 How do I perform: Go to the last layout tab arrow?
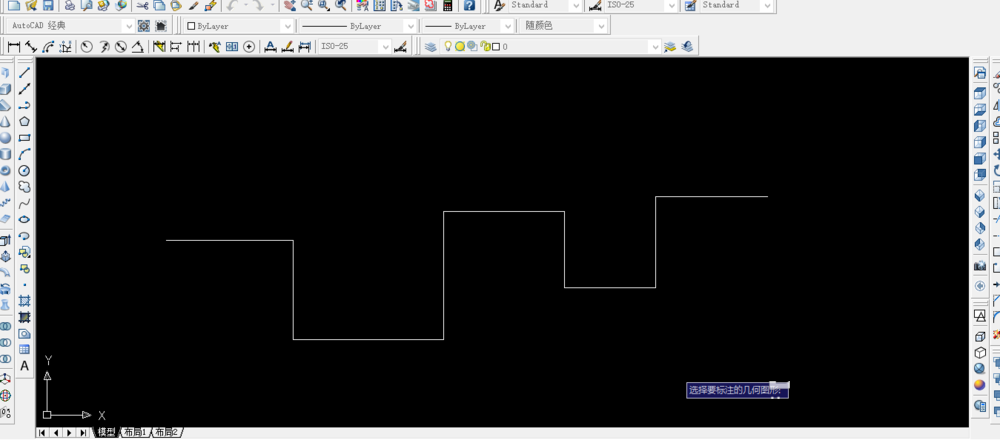coord(83,432)
